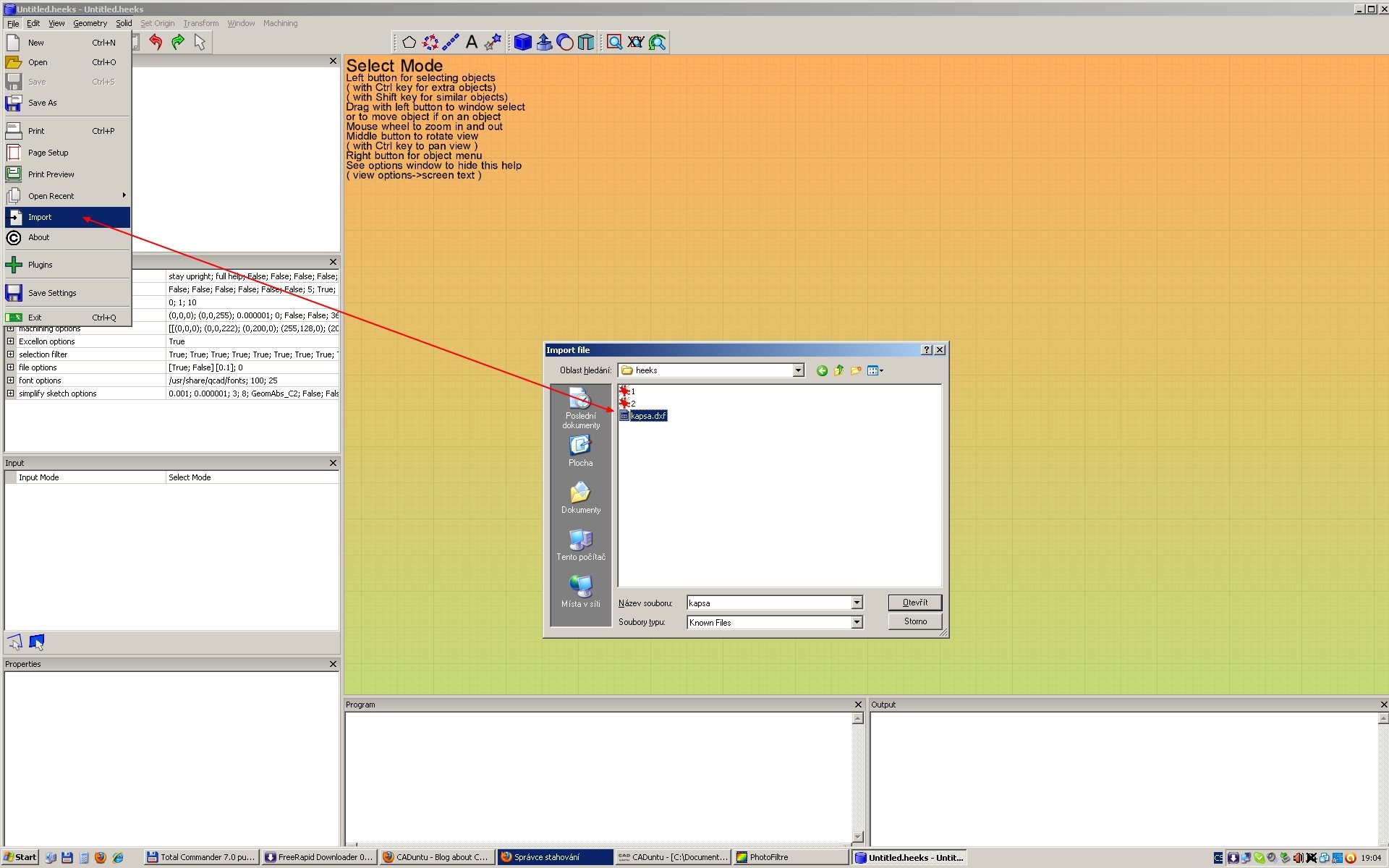
Task: Click the text 'A' tool icon
Action: (x=472, y=43)
